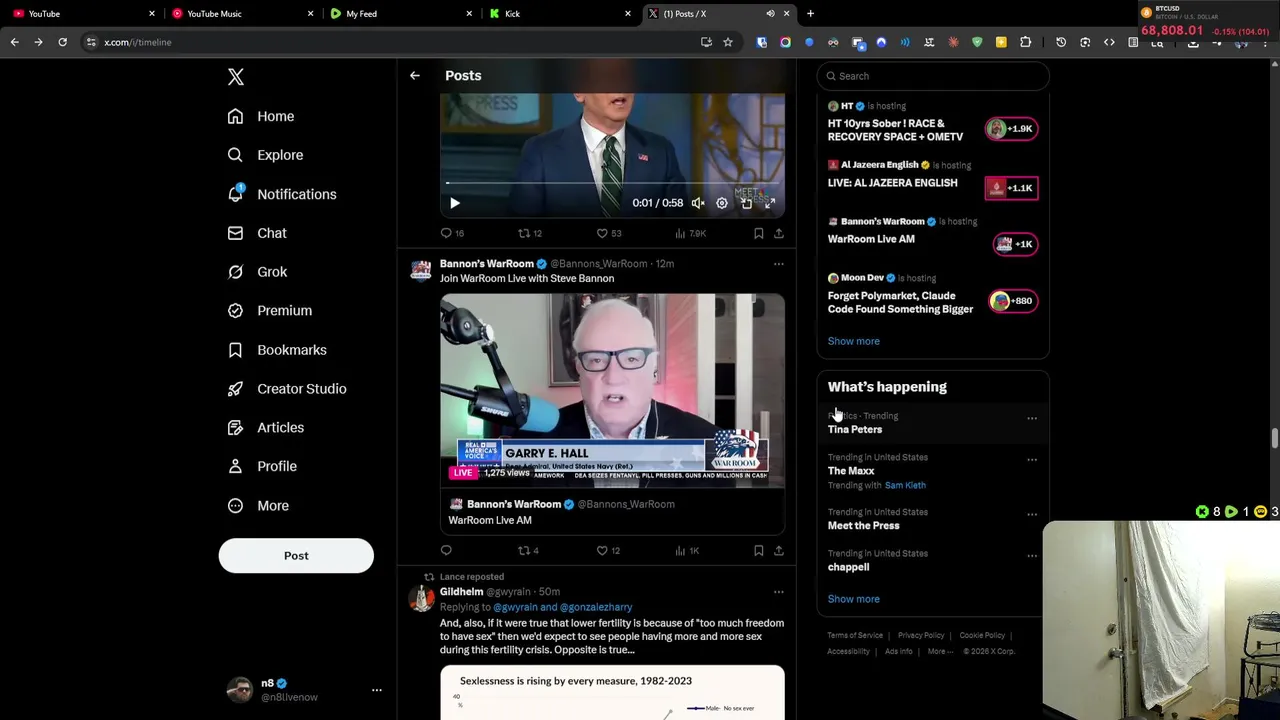Reply to post with 16 comments
1280x720 pixels.
tap(452, 233)
